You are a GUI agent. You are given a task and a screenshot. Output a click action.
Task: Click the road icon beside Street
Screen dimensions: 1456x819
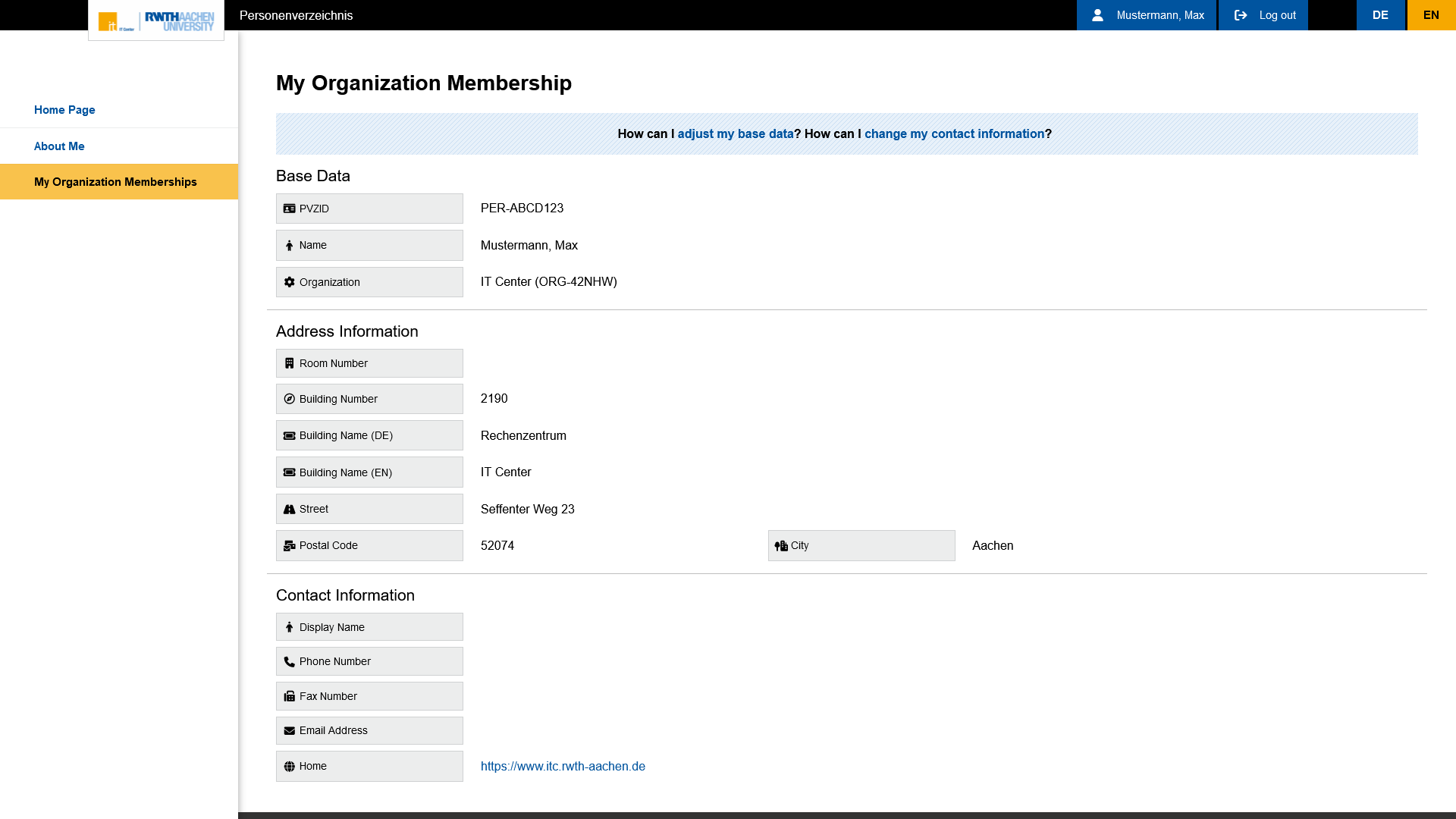(x=289, y=510)
